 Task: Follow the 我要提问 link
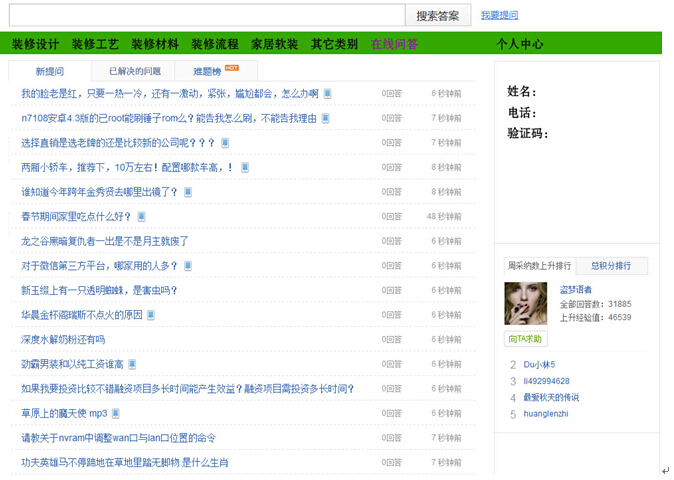pos(499,15)
